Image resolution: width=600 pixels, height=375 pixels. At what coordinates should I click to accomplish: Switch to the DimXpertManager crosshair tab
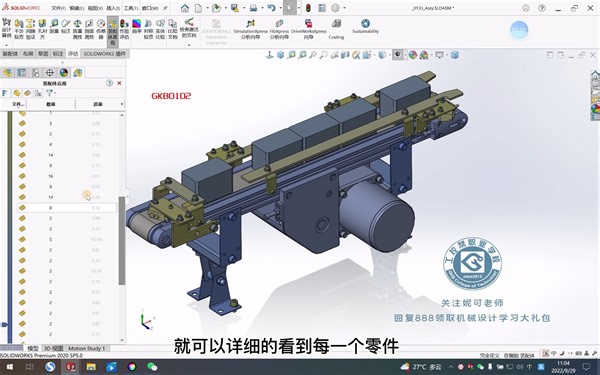click(49, 72)
